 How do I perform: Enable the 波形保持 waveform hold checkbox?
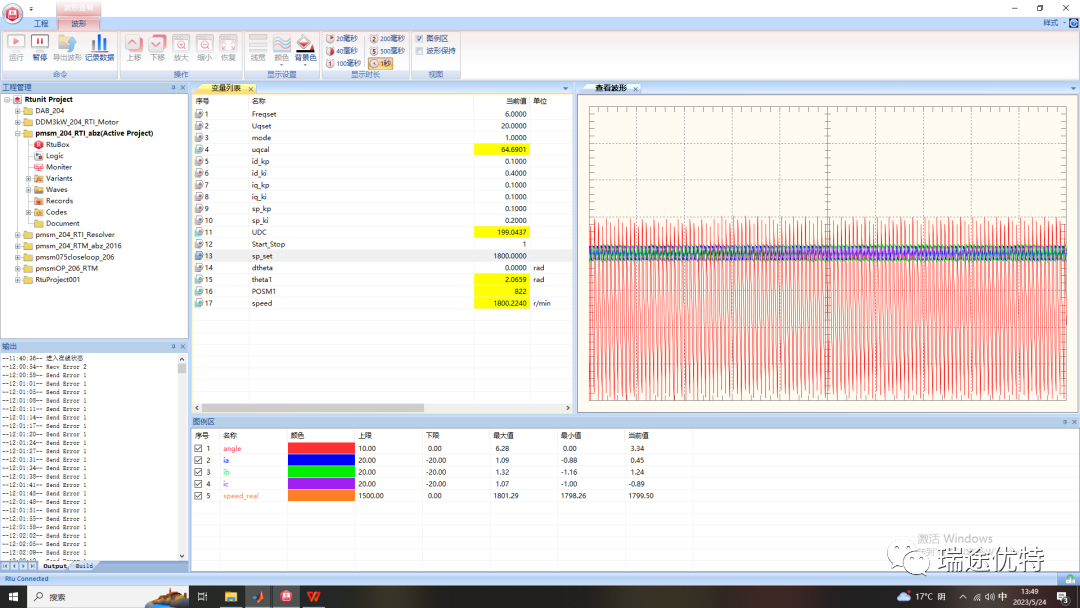point(419,50)
